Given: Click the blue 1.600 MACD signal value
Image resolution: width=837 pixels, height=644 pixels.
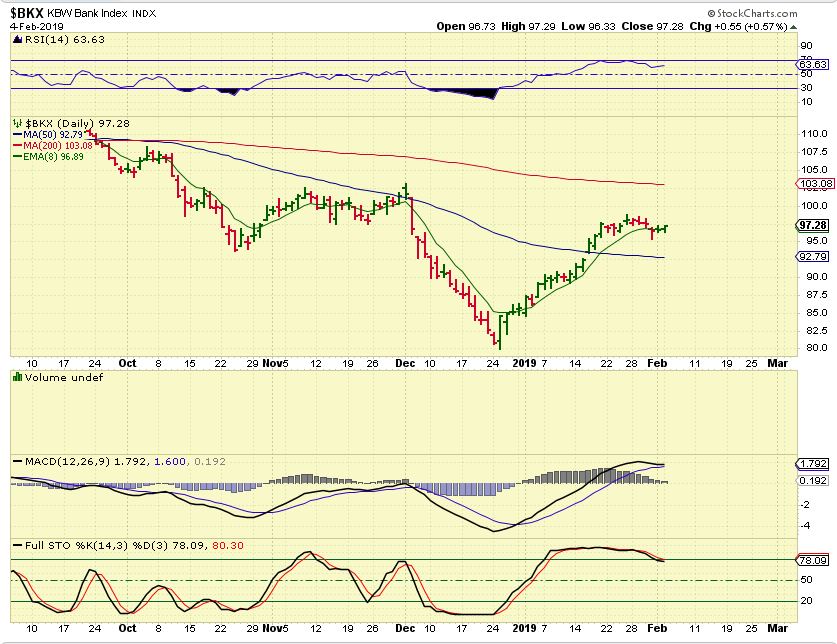Looking at the screenshot, I should tap(170, 461).
